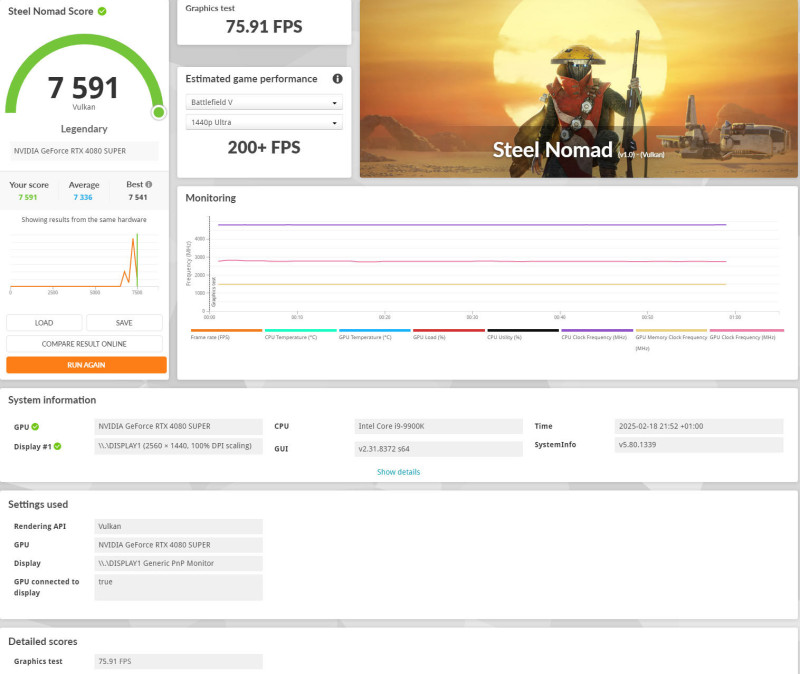800x674 pixels.
Task: Toggle the Frame rate (FPS) legend swatch
Action: (x=226, y=331)
